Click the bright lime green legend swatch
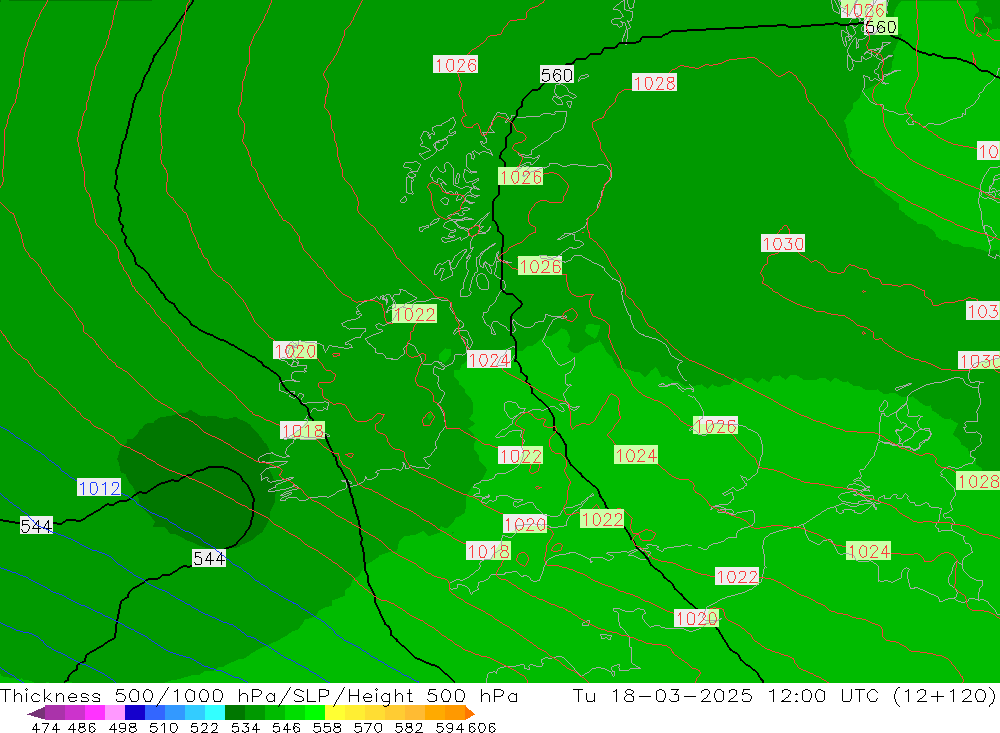 click(315, 713)
